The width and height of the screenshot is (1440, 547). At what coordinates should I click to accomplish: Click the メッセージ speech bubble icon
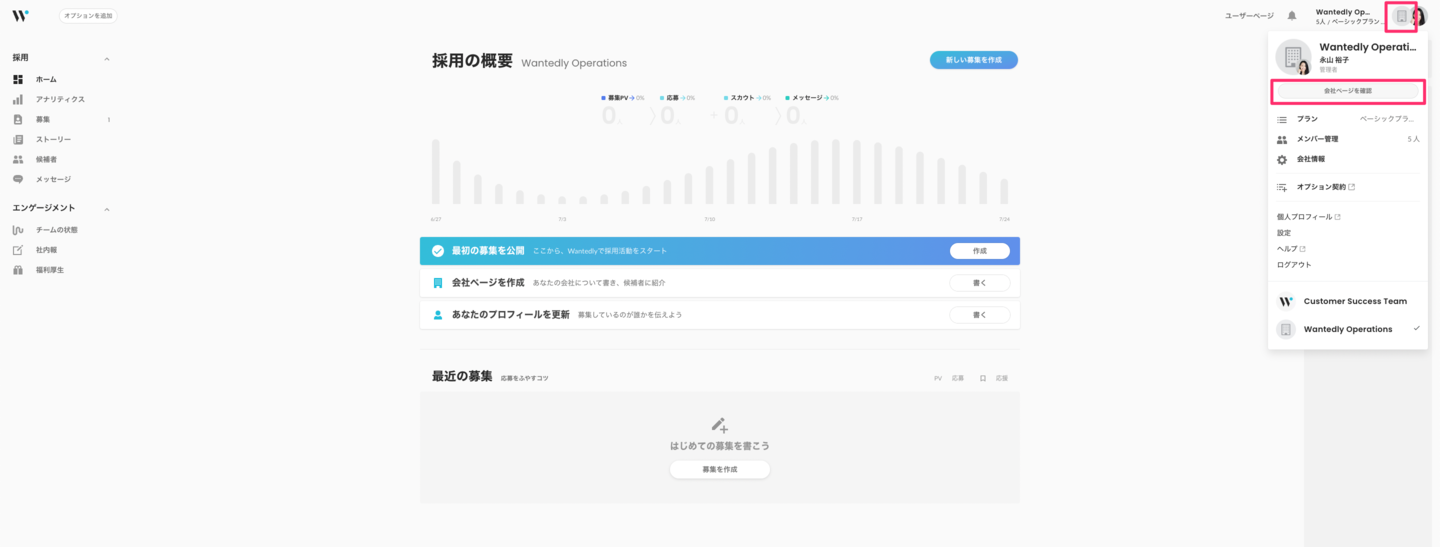click(x=18, y=179)
